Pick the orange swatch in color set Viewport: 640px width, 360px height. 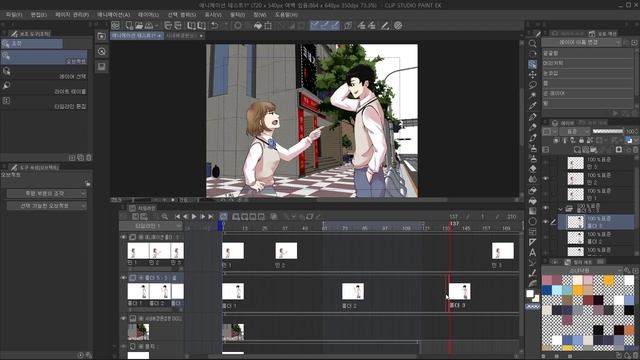(609, 280)
